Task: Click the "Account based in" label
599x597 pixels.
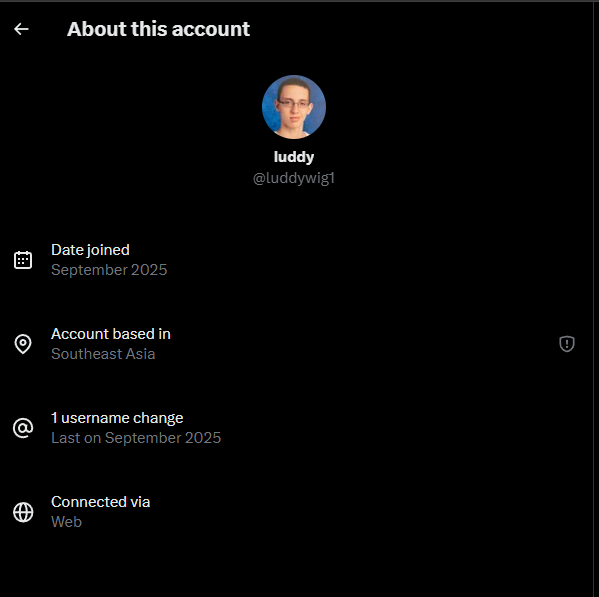Action: pyautogui.click(x=111, y=334)
